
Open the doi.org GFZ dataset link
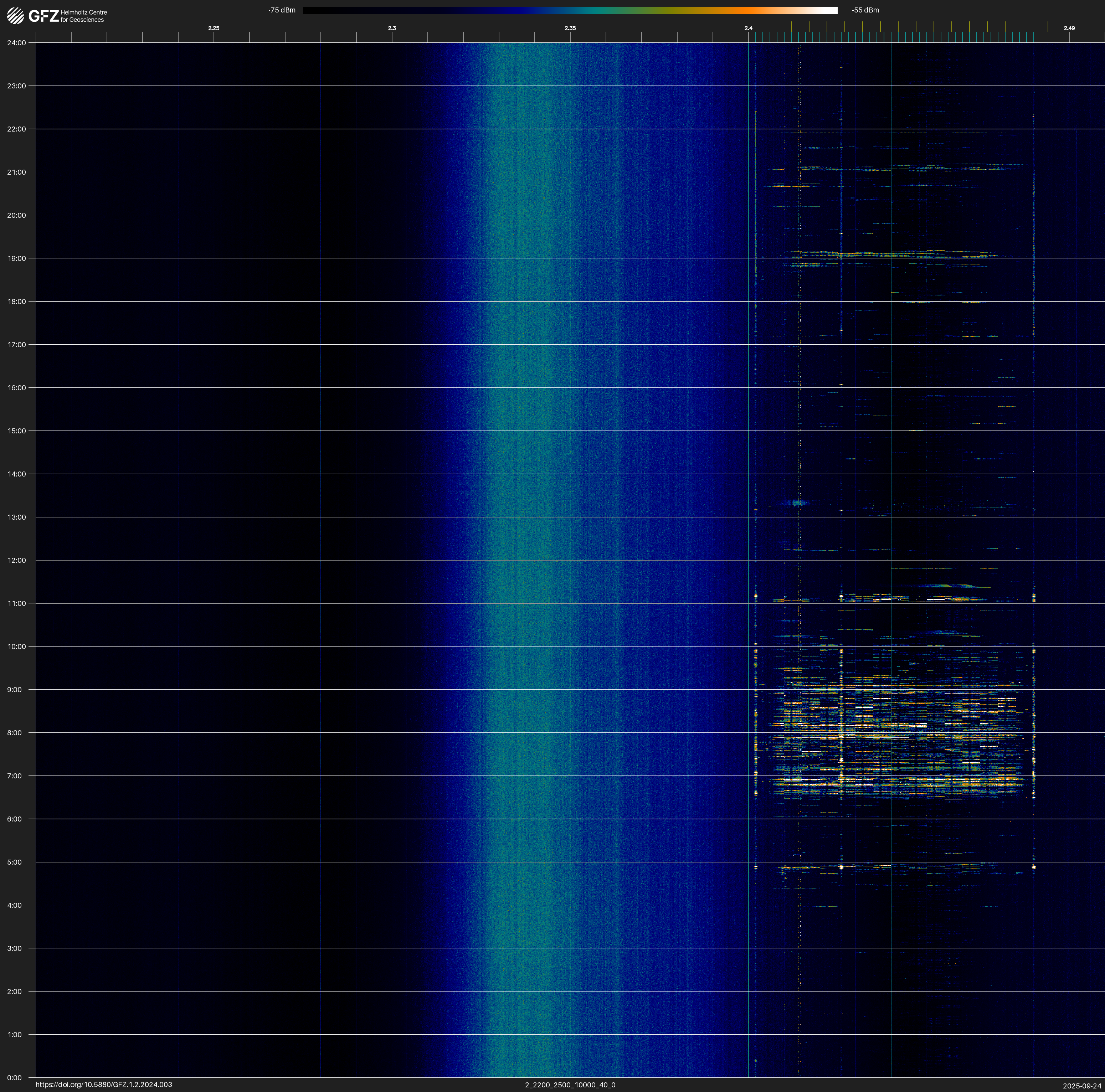[103, 1085]
